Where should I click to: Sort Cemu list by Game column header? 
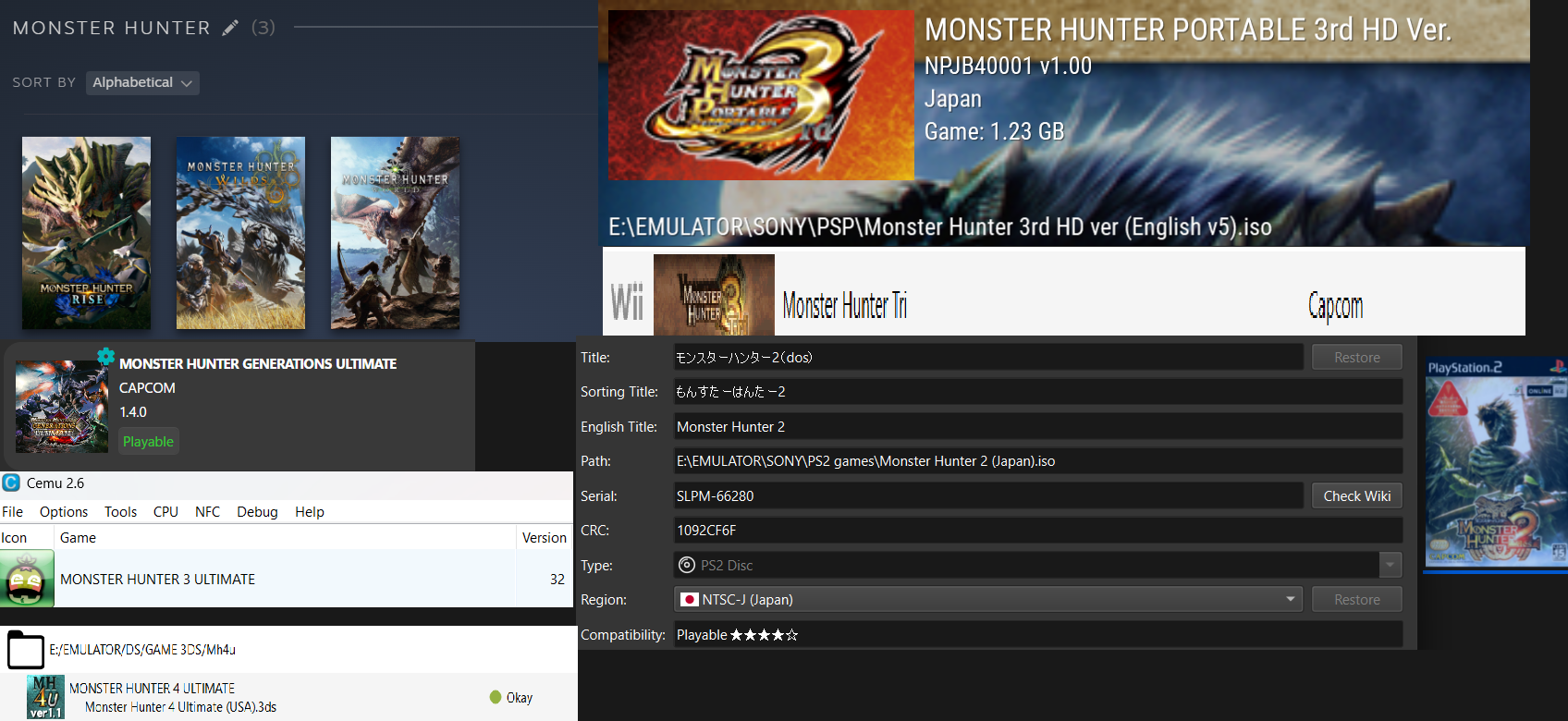pos(285,538)
